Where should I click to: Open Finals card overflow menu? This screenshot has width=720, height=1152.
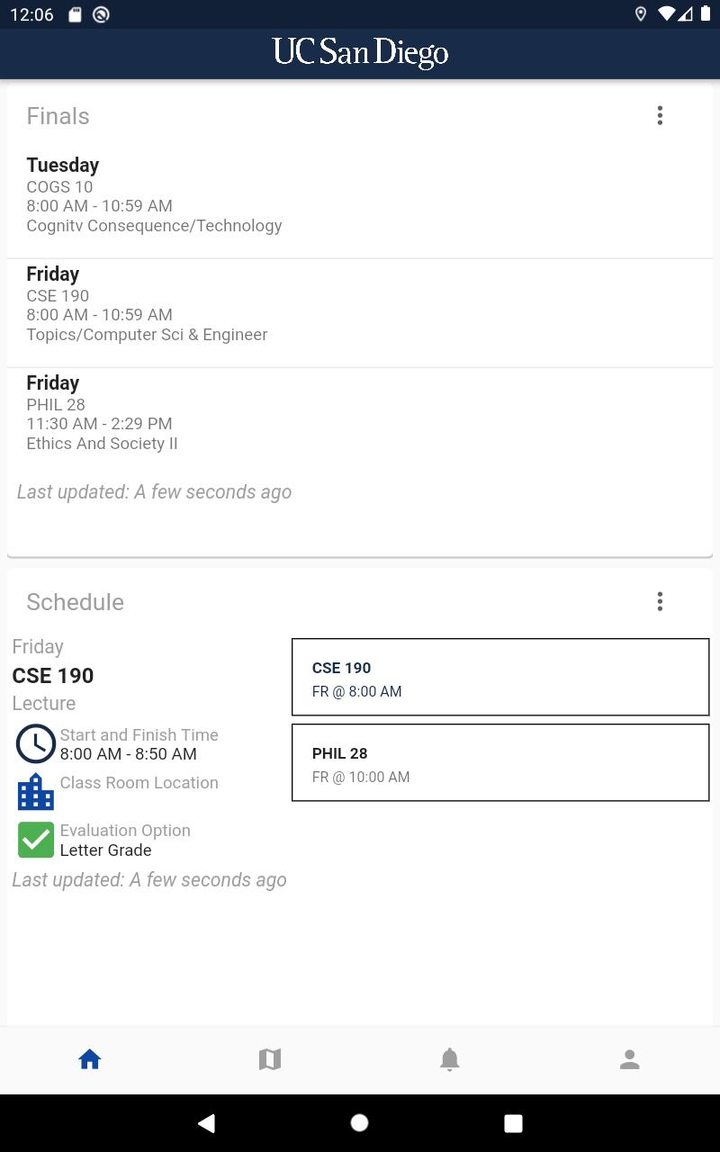(660, 116)
